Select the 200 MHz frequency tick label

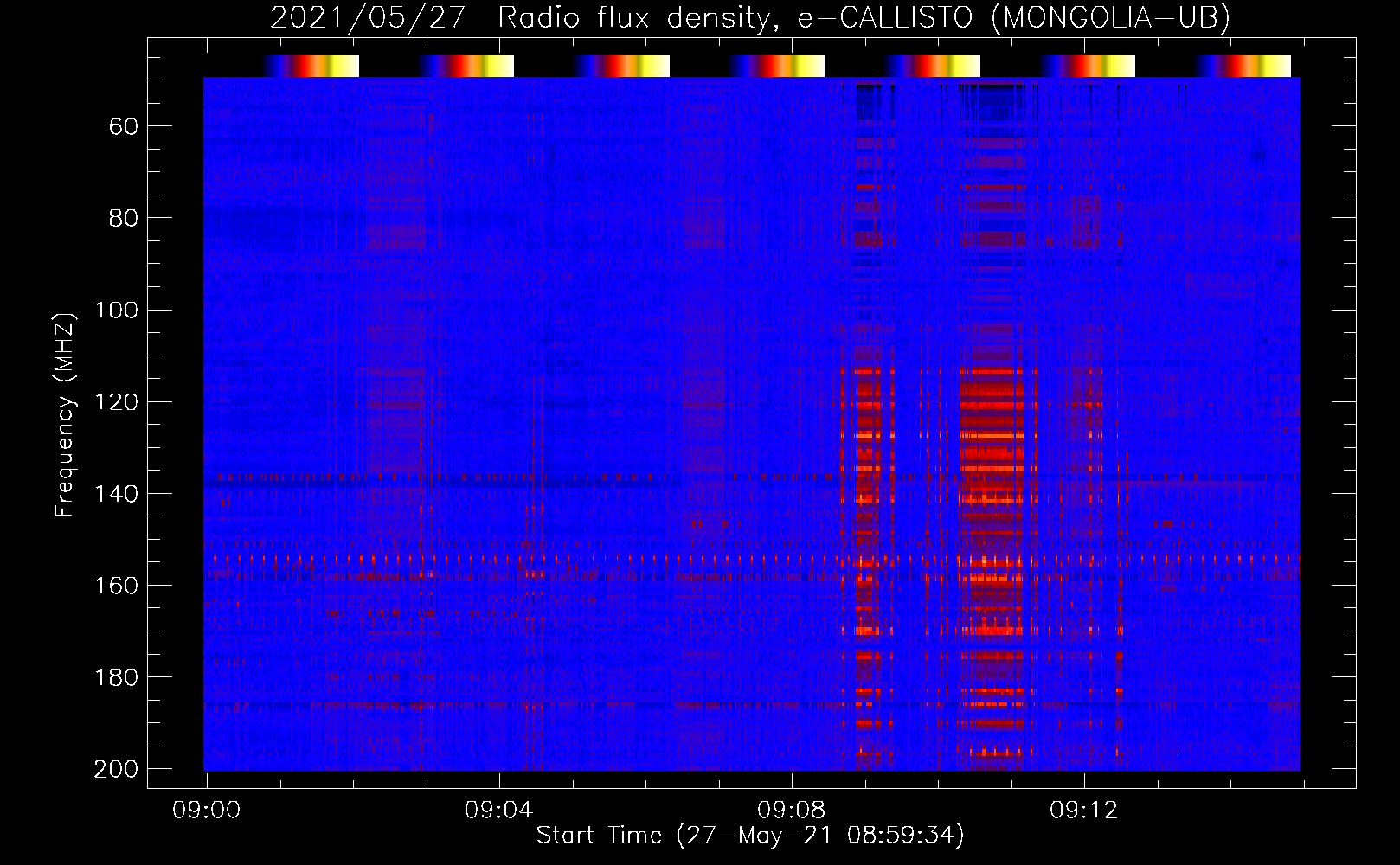pos(116,768)
